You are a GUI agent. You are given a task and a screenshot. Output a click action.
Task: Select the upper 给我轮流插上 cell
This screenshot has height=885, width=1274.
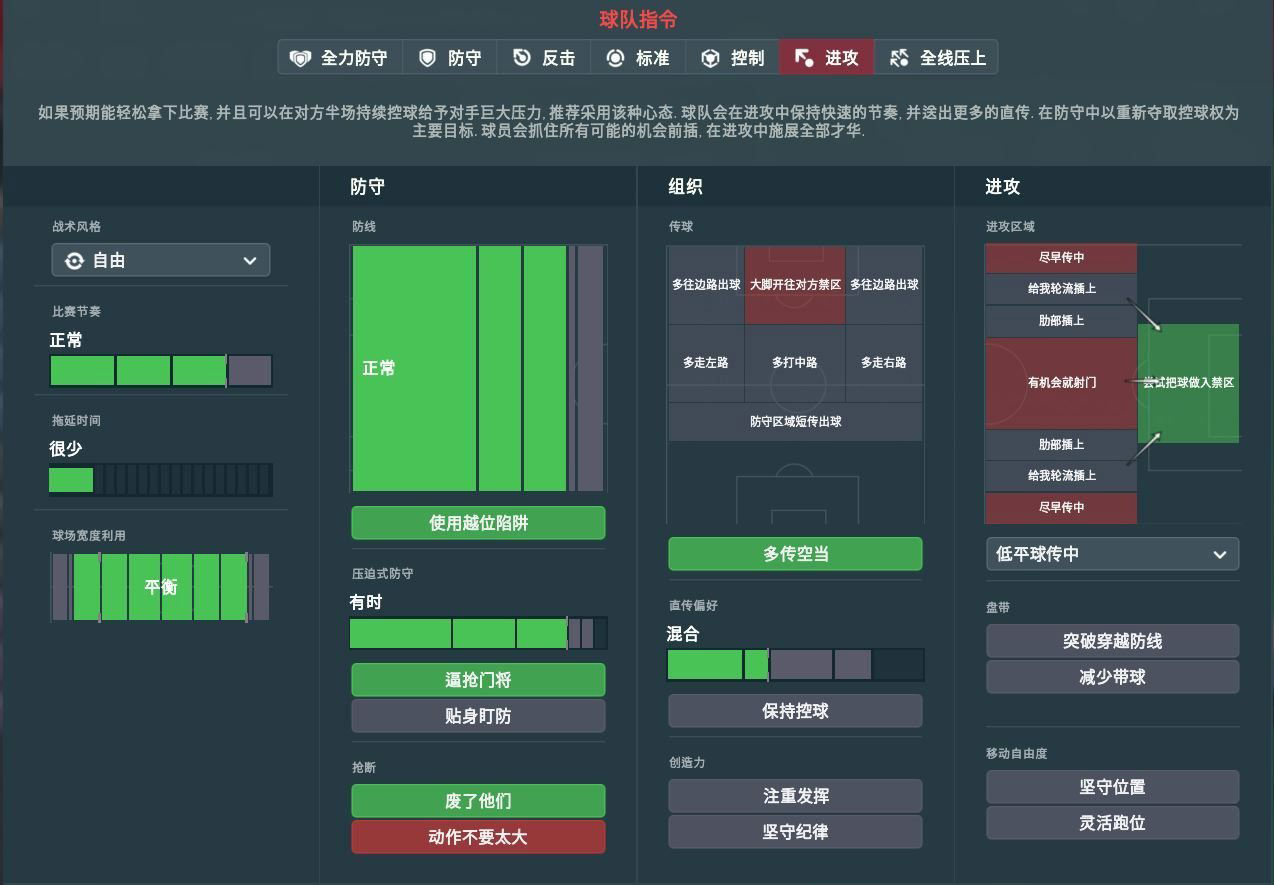[1061, 289]
